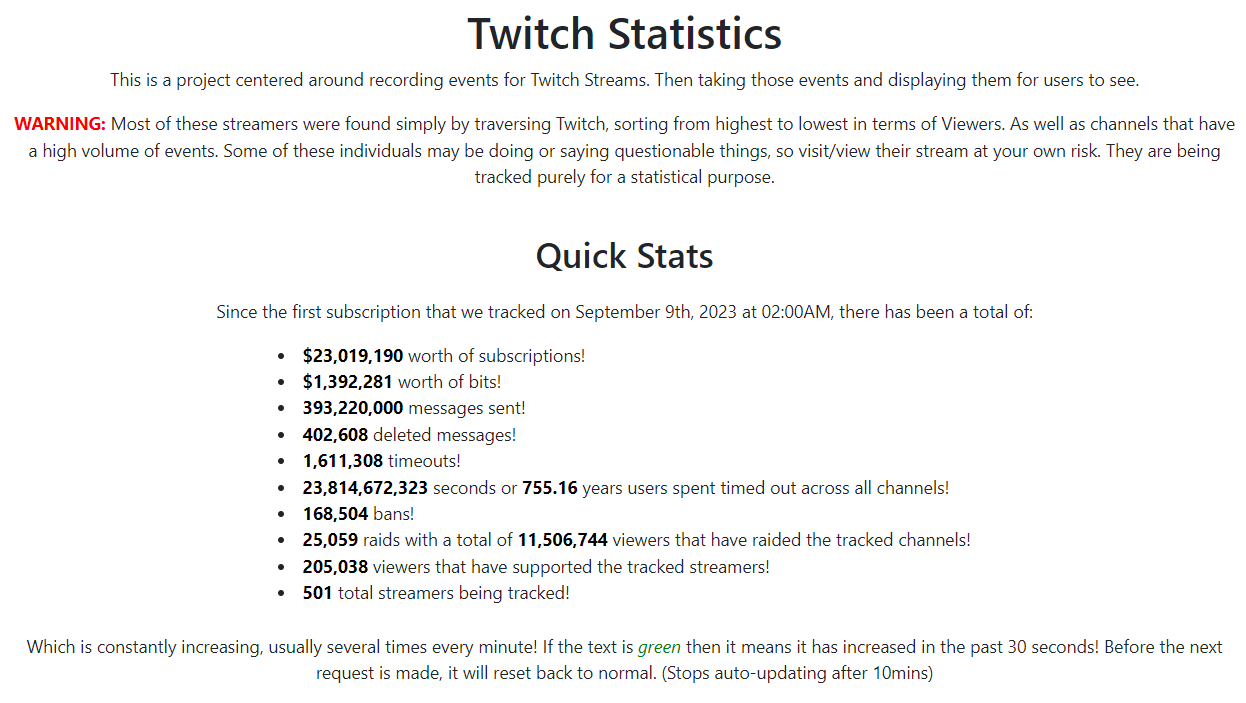Select the 393,220,000 messages sent count
This screenshot has height=703, width=1246.
(352, 408)
